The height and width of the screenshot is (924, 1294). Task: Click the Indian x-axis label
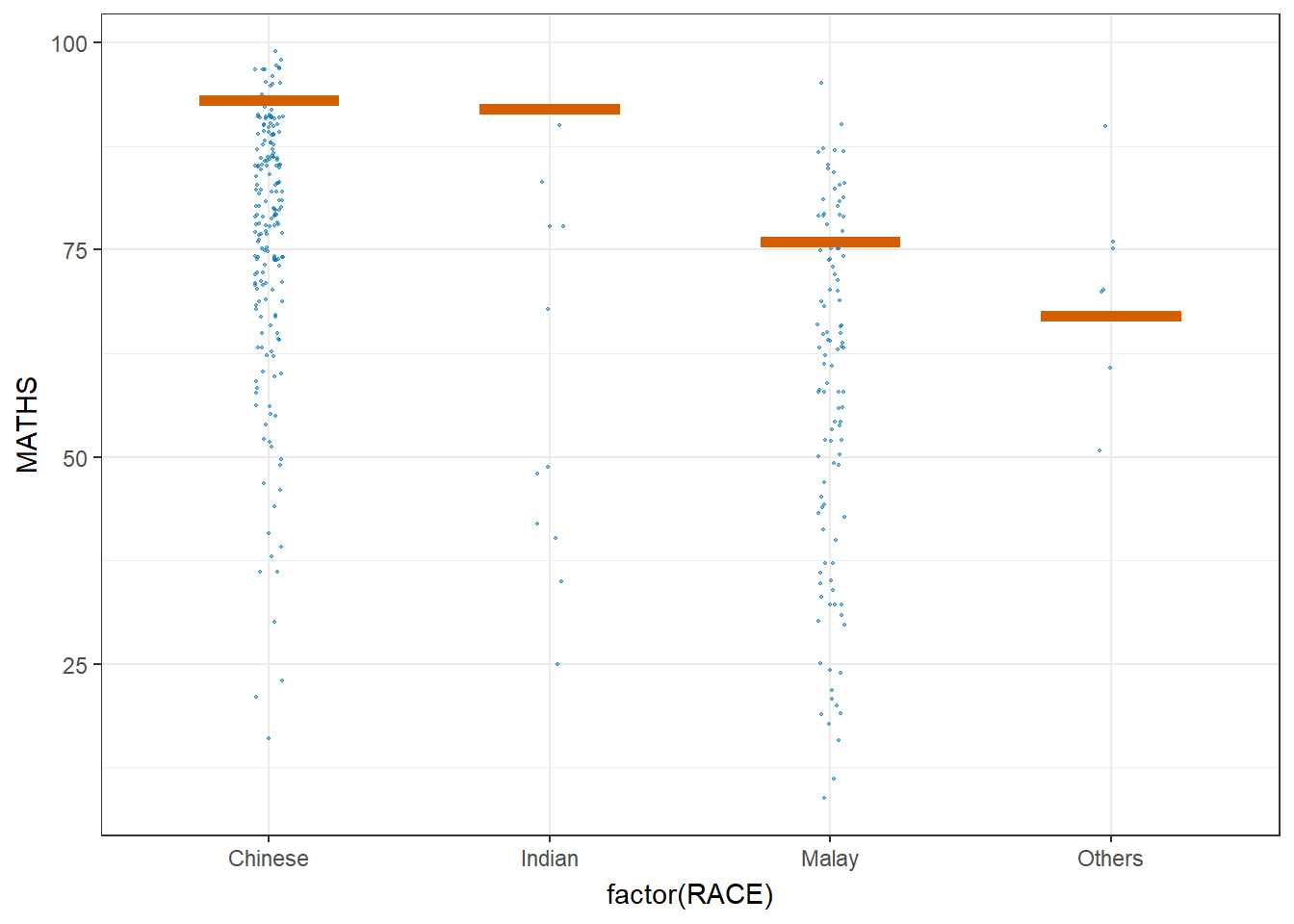(550, 859)
